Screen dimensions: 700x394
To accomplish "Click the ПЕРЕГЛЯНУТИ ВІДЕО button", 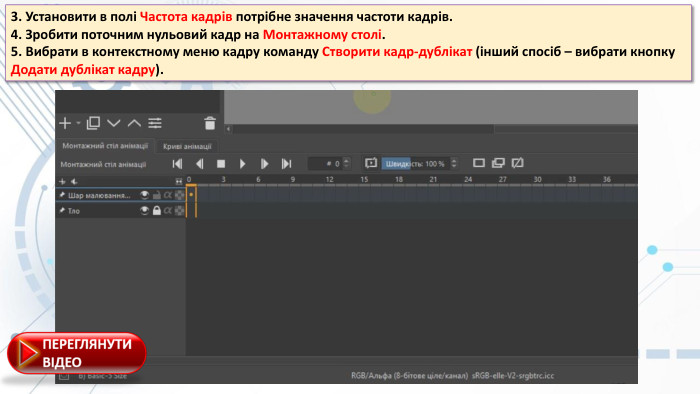I will point(77,353).
